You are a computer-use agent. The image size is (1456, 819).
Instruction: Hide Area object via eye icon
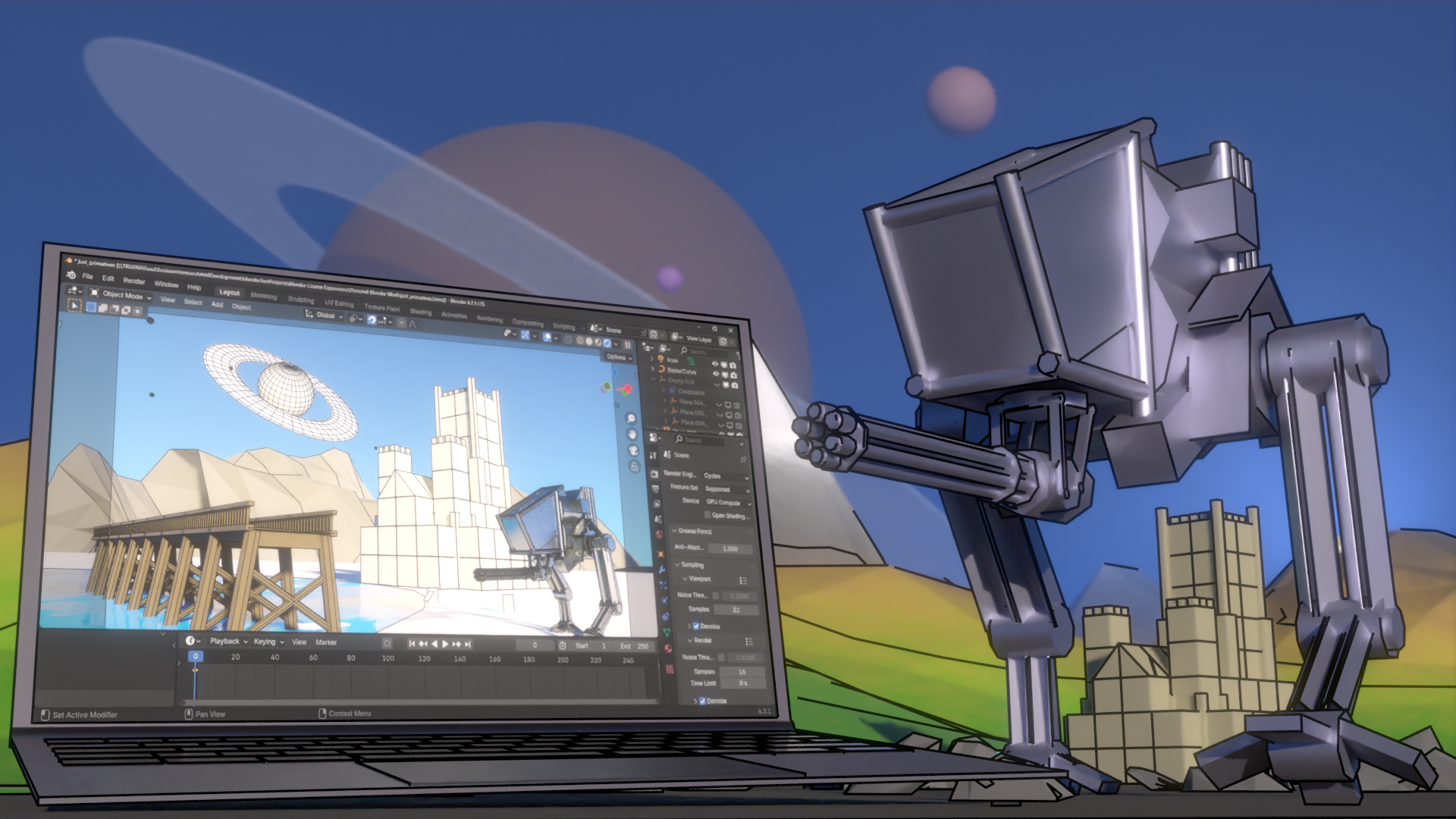tap(715, 364)
